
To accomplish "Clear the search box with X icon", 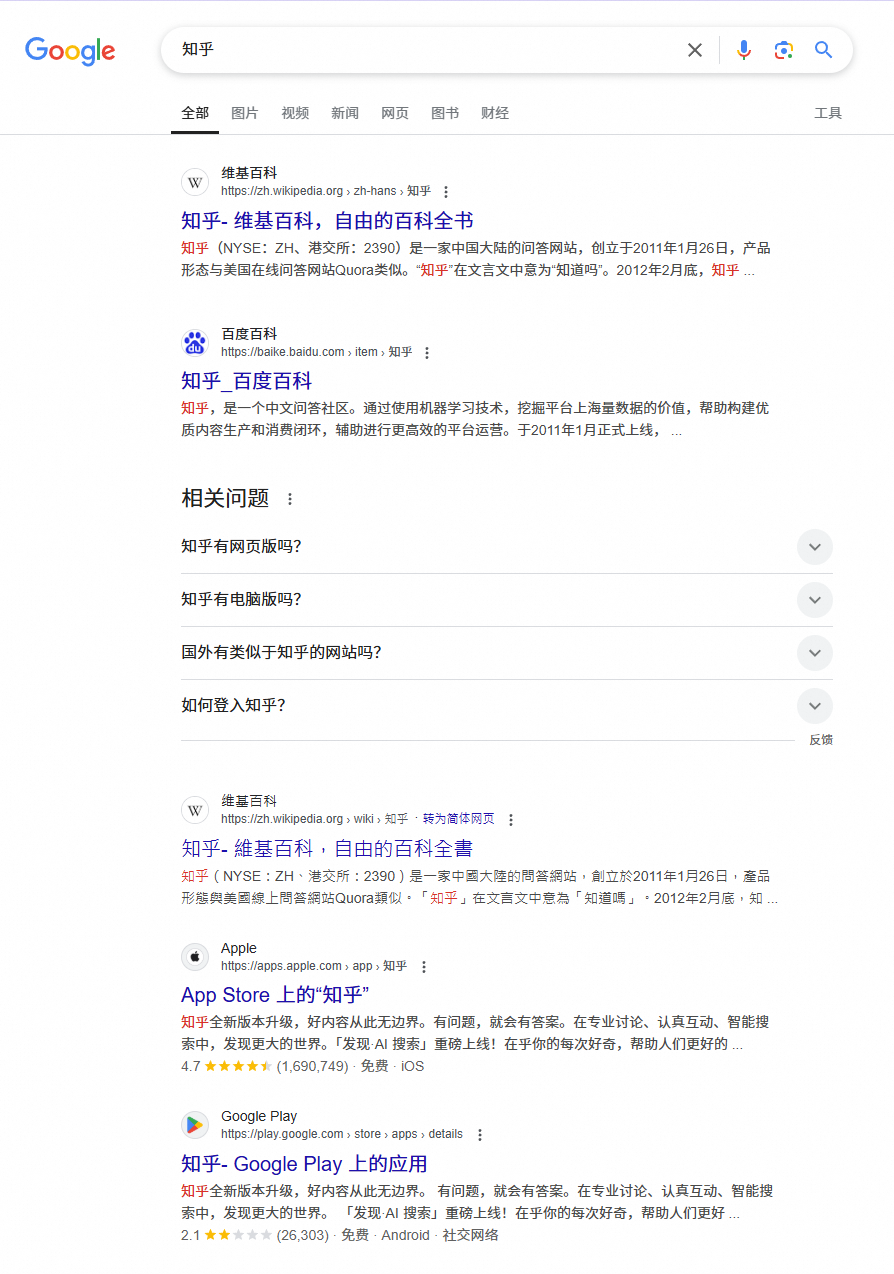I will coord(695,50).
